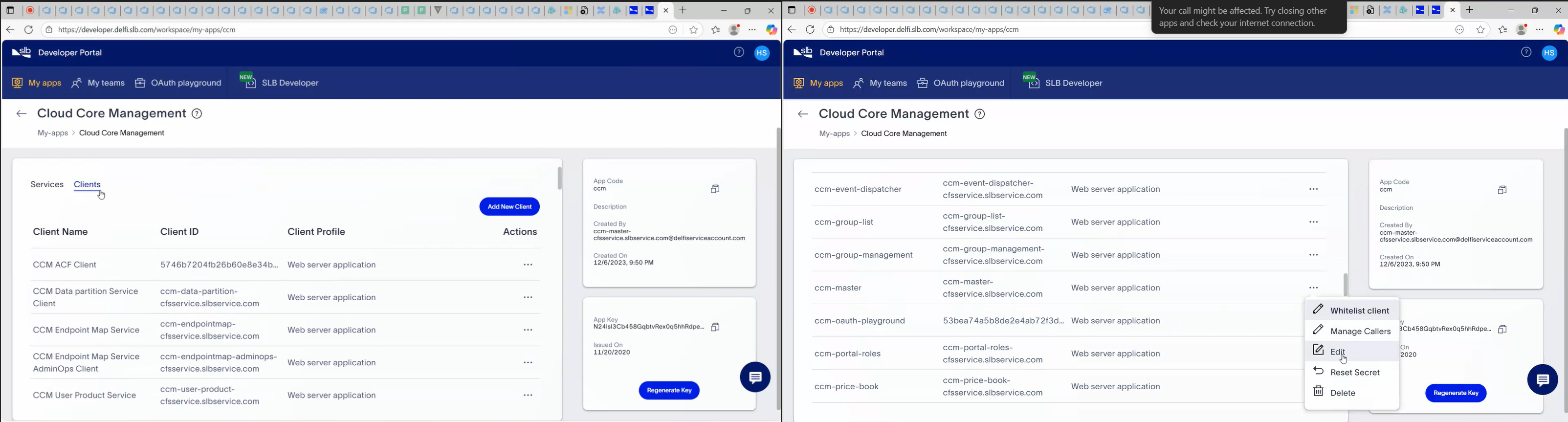Click Regenerate Key in the left window
The width and height of the screenshot is (1568, 422).
pyautogui.click(x=669, y=391)
